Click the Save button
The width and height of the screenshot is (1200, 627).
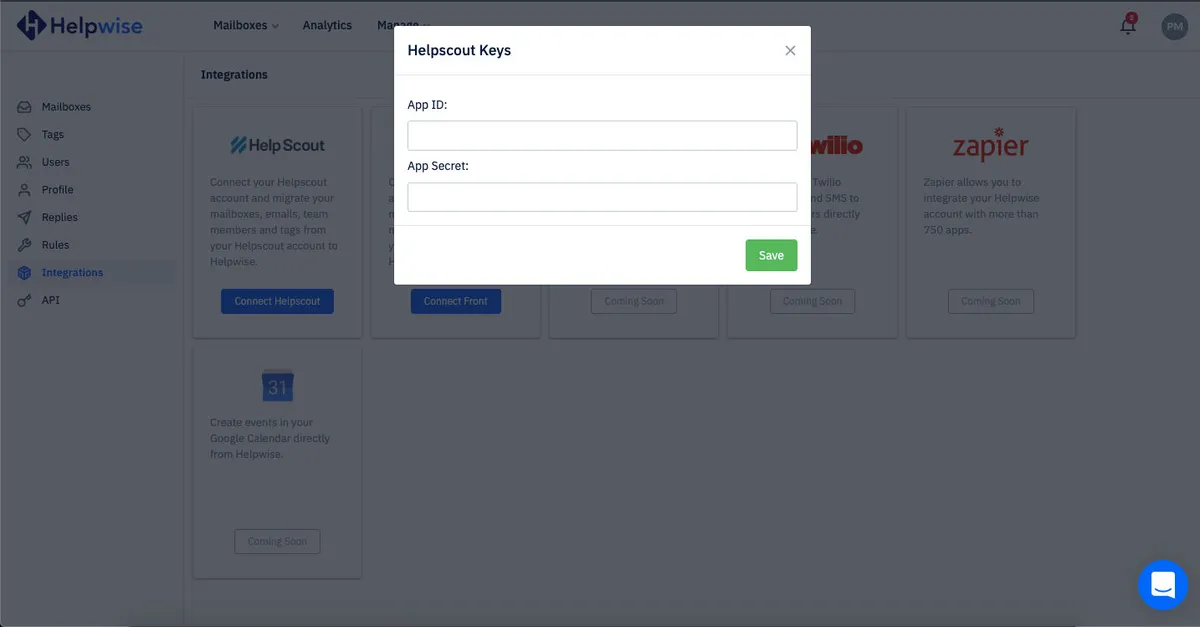[x=771, y=255]
